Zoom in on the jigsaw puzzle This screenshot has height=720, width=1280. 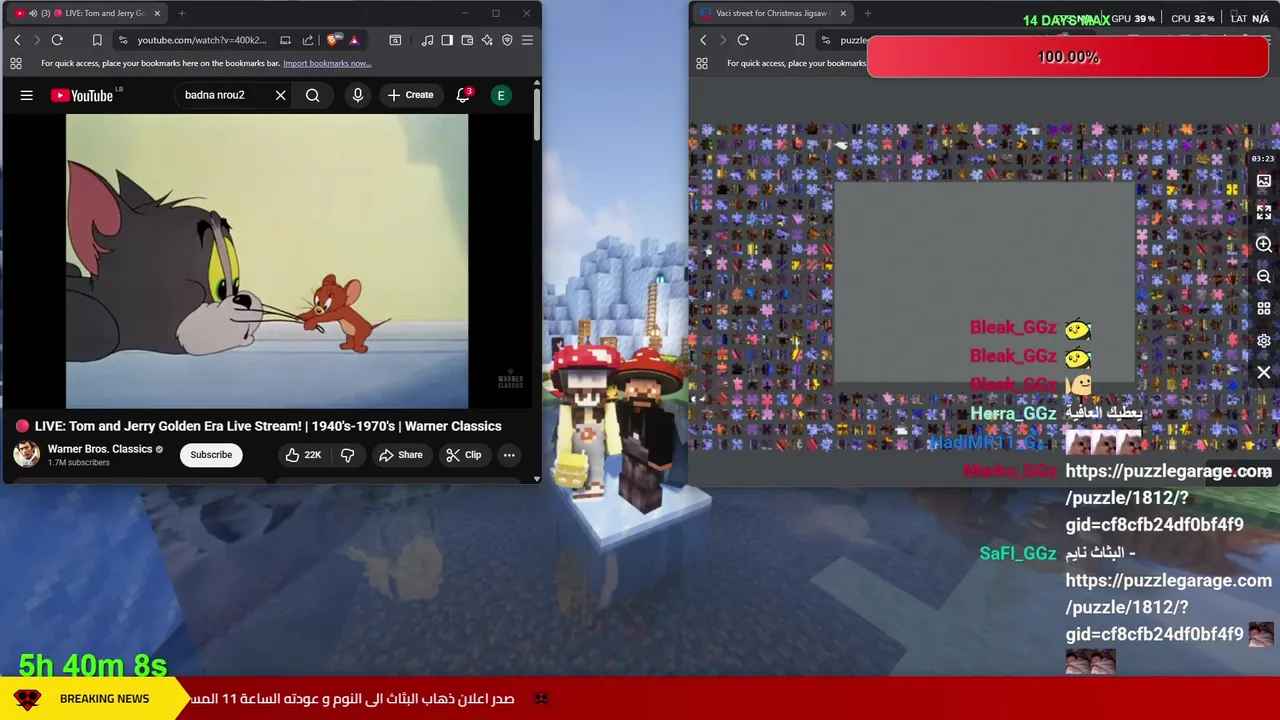point(1264,245)
